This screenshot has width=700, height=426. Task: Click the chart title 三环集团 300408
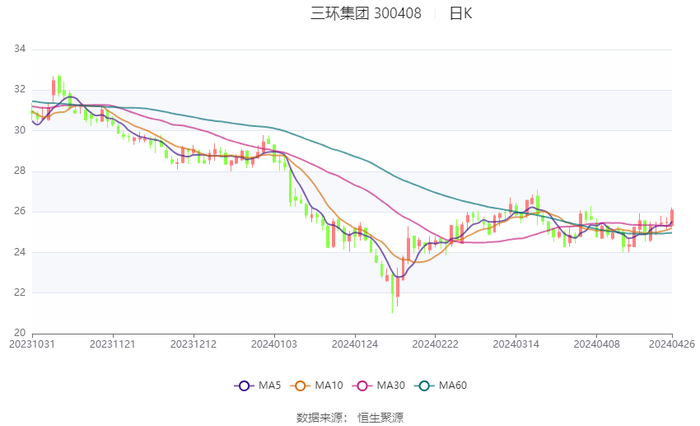(365, 14)
